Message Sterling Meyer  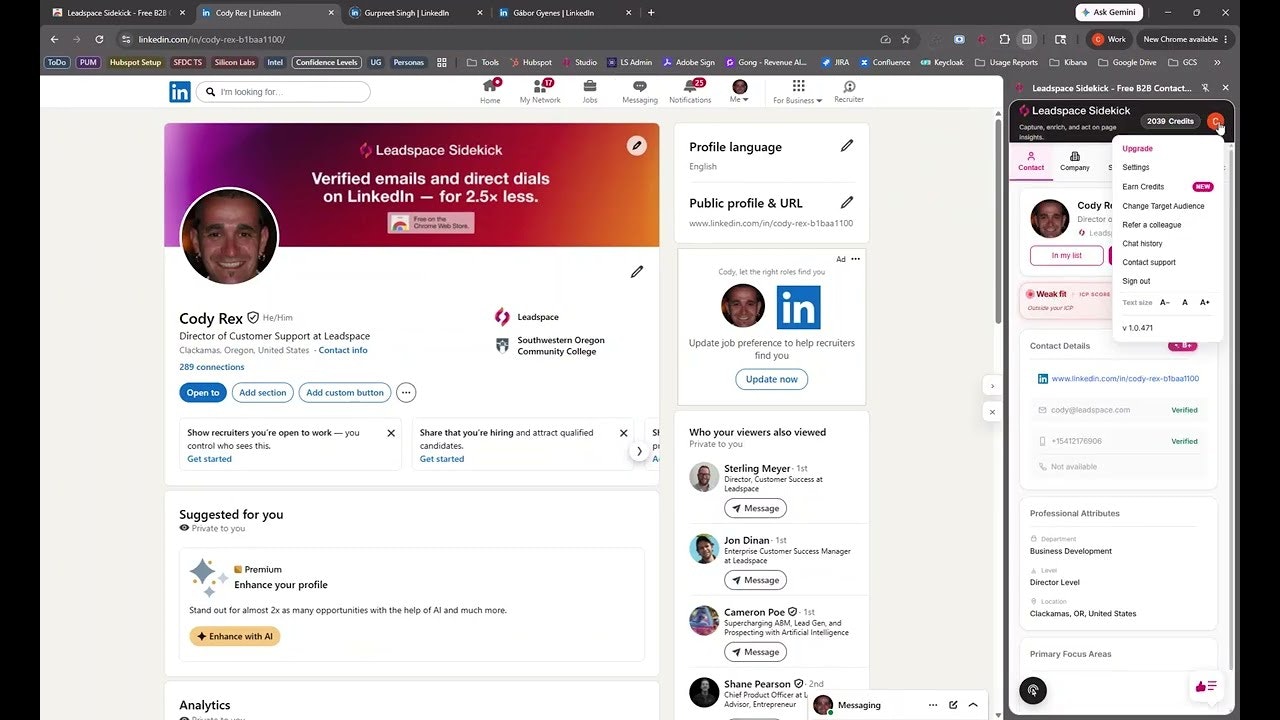(x=755, y=508)
